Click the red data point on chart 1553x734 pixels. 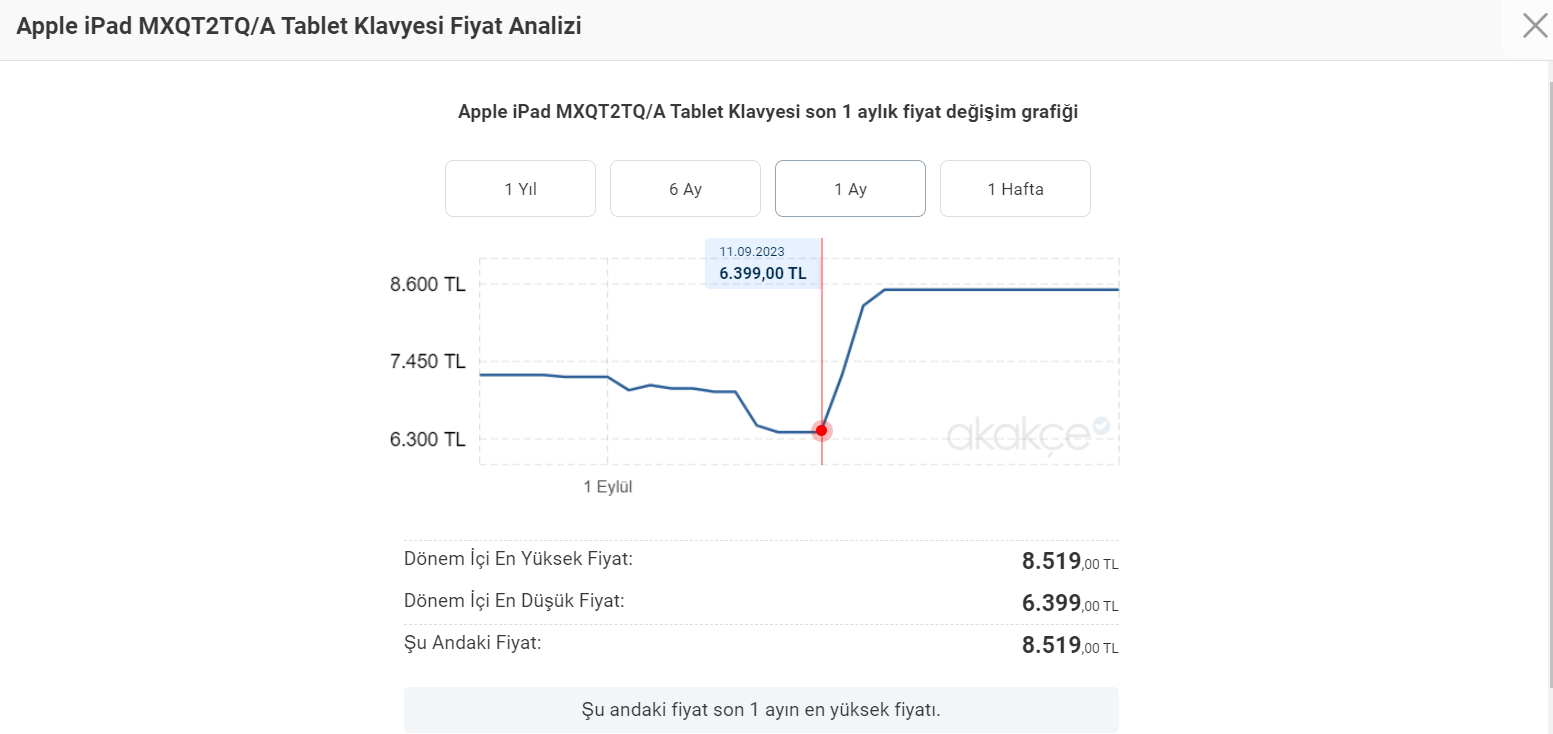click(x=822, y=431)
